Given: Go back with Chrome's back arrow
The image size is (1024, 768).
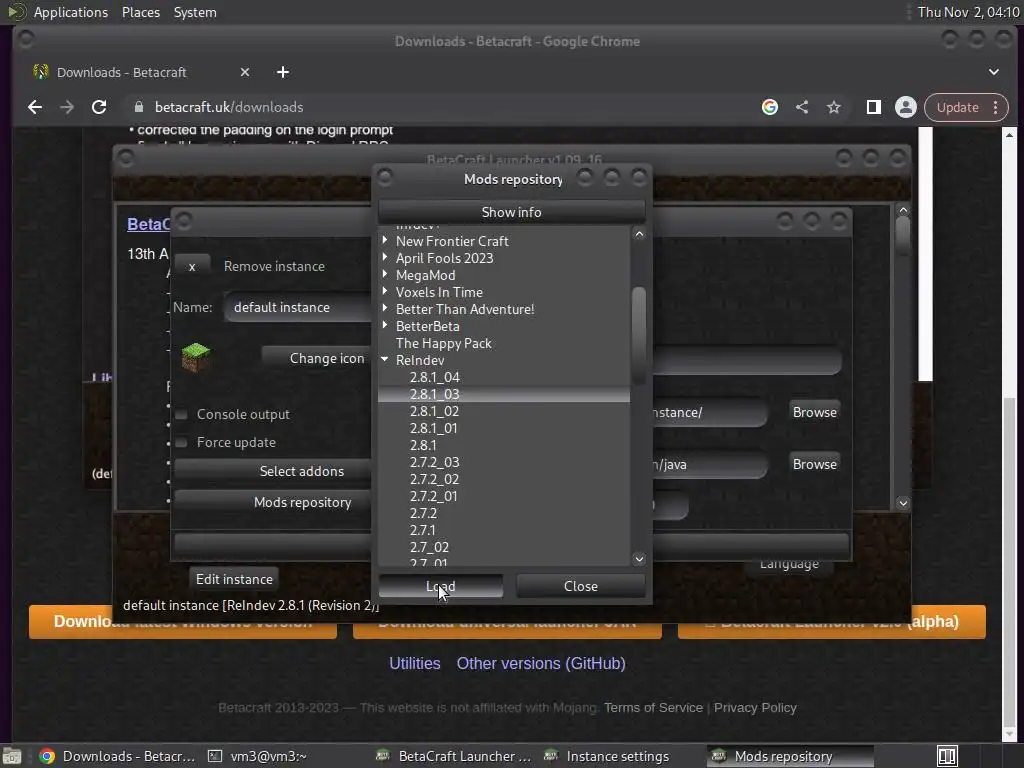Looking at the screenshot, I should [x=35, y=107].
